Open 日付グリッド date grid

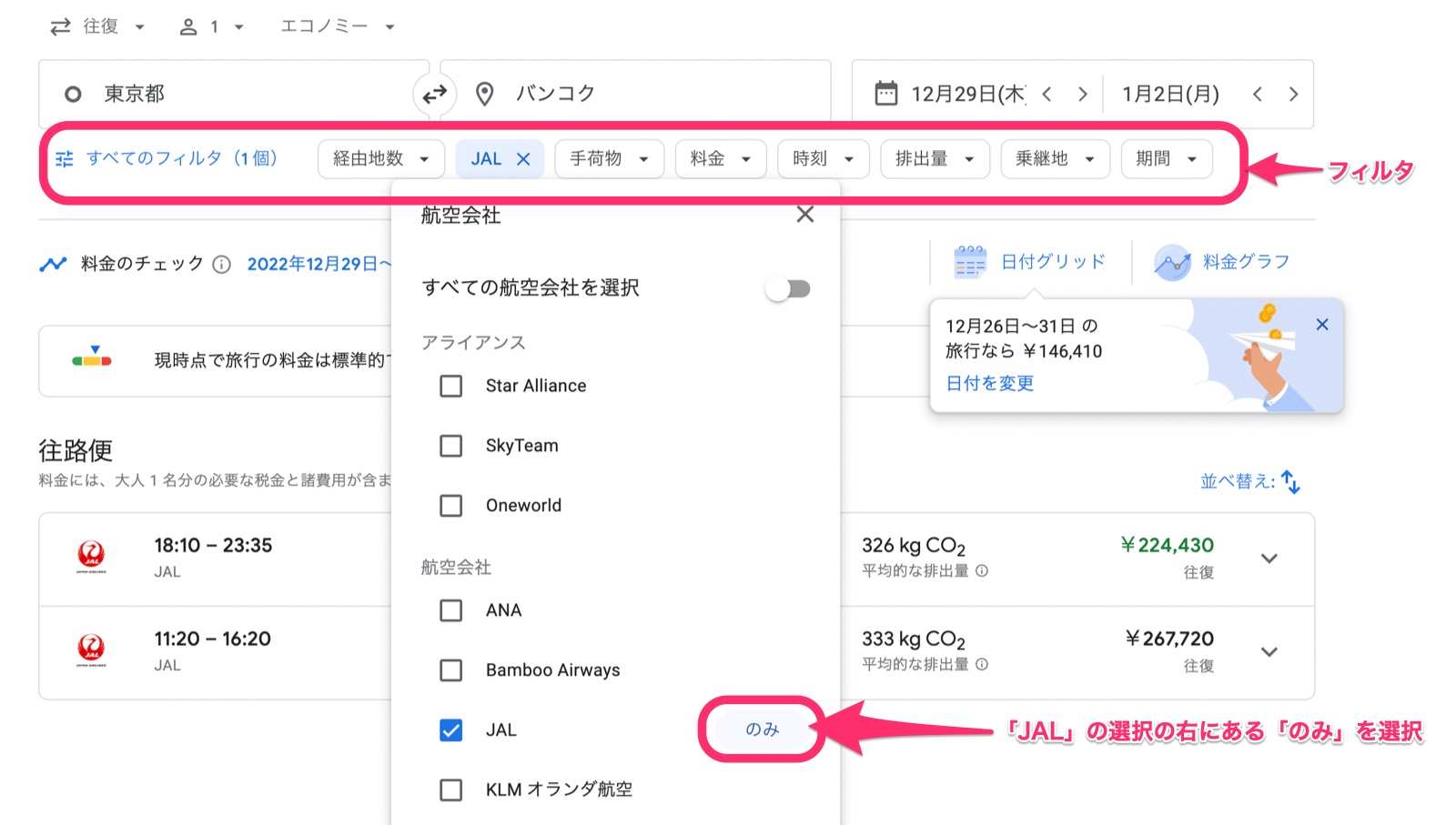pyautogui.click(x=1053, y=262)
